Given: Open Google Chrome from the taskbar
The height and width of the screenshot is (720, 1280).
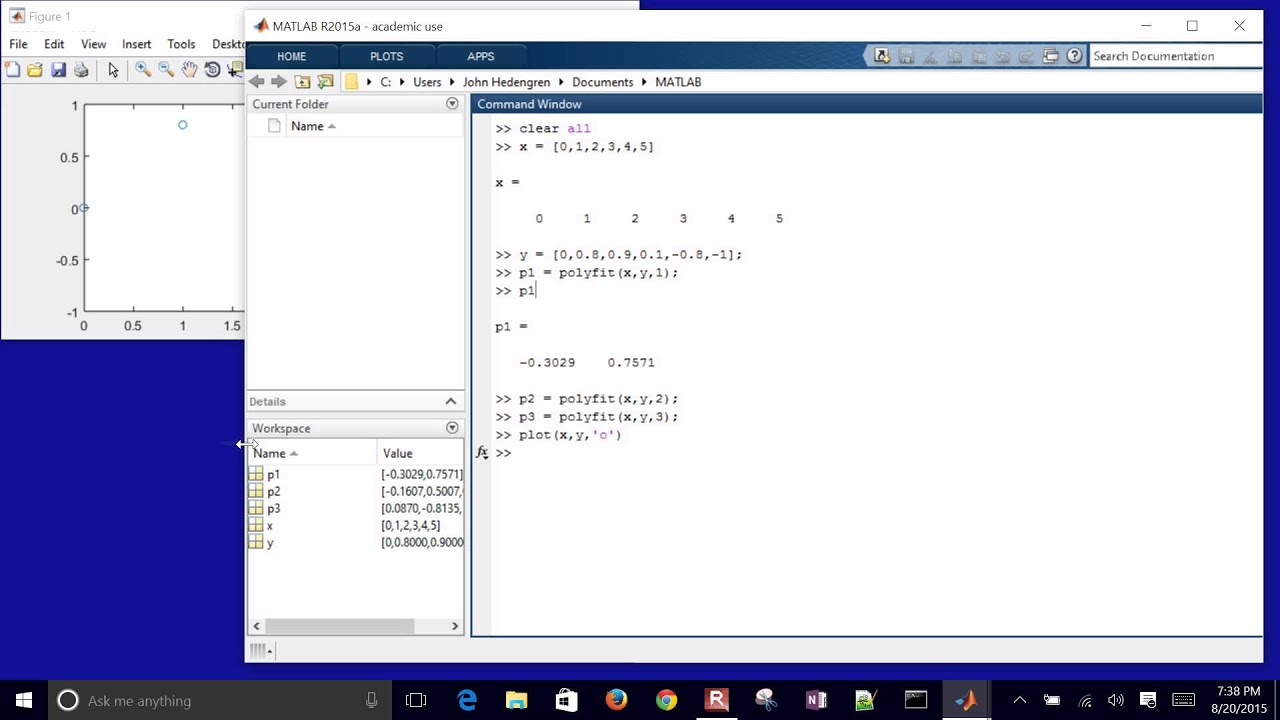Looking at the screenshot, I should pos(666,700).
